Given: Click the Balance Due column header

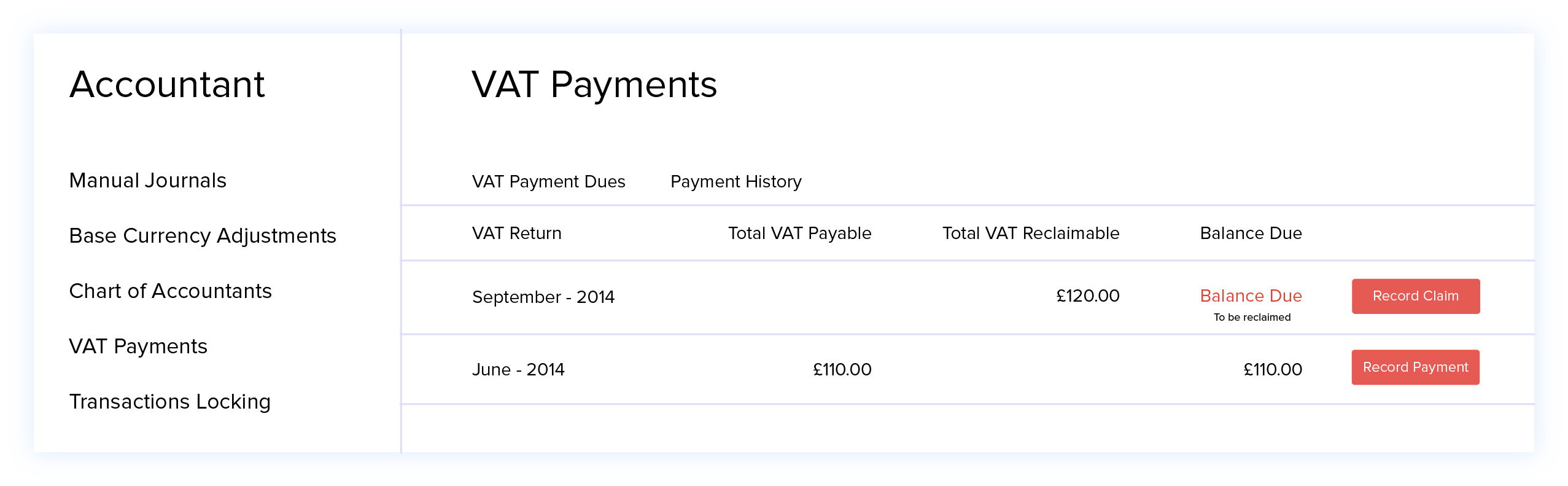Looking at the screenshot, I should tap(1251, 233).
